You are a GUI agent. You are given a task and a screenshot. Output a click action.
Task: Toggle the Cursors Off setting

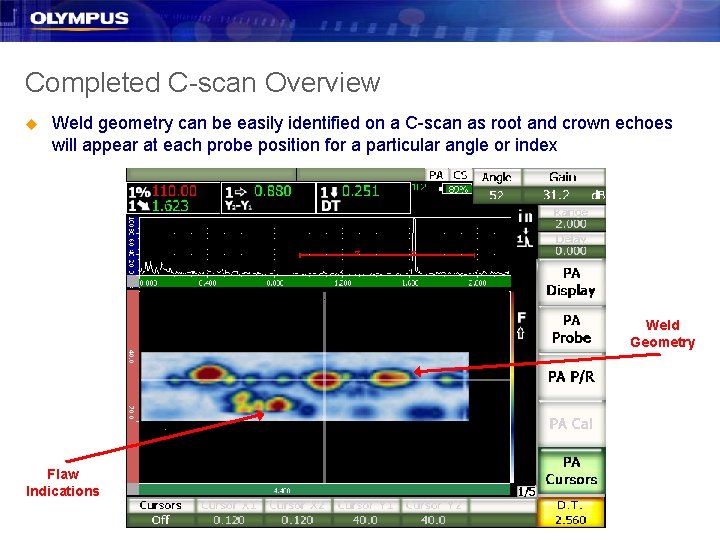coord(161,512)
